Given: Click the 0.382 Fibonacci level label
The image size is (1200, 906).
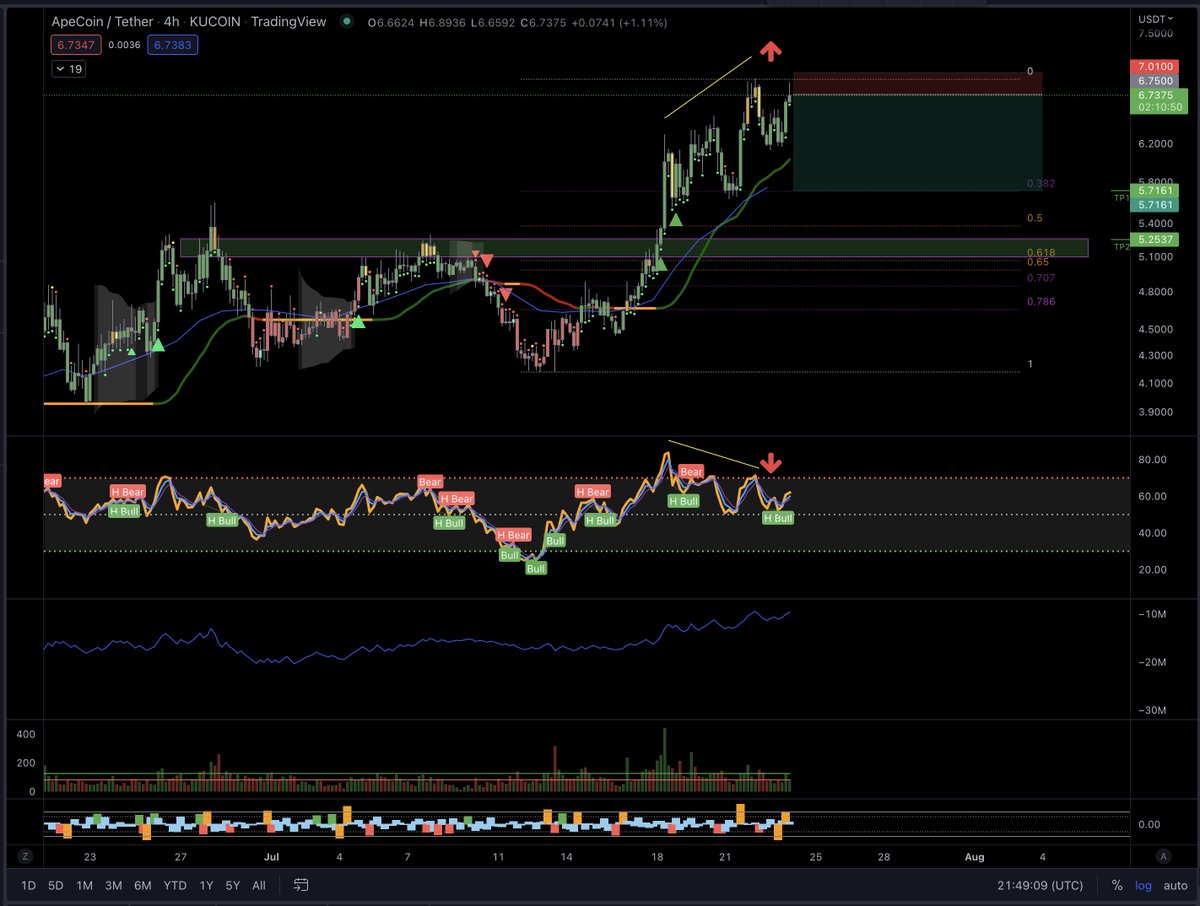Looking at the screenshot, I should point(1040,184).
